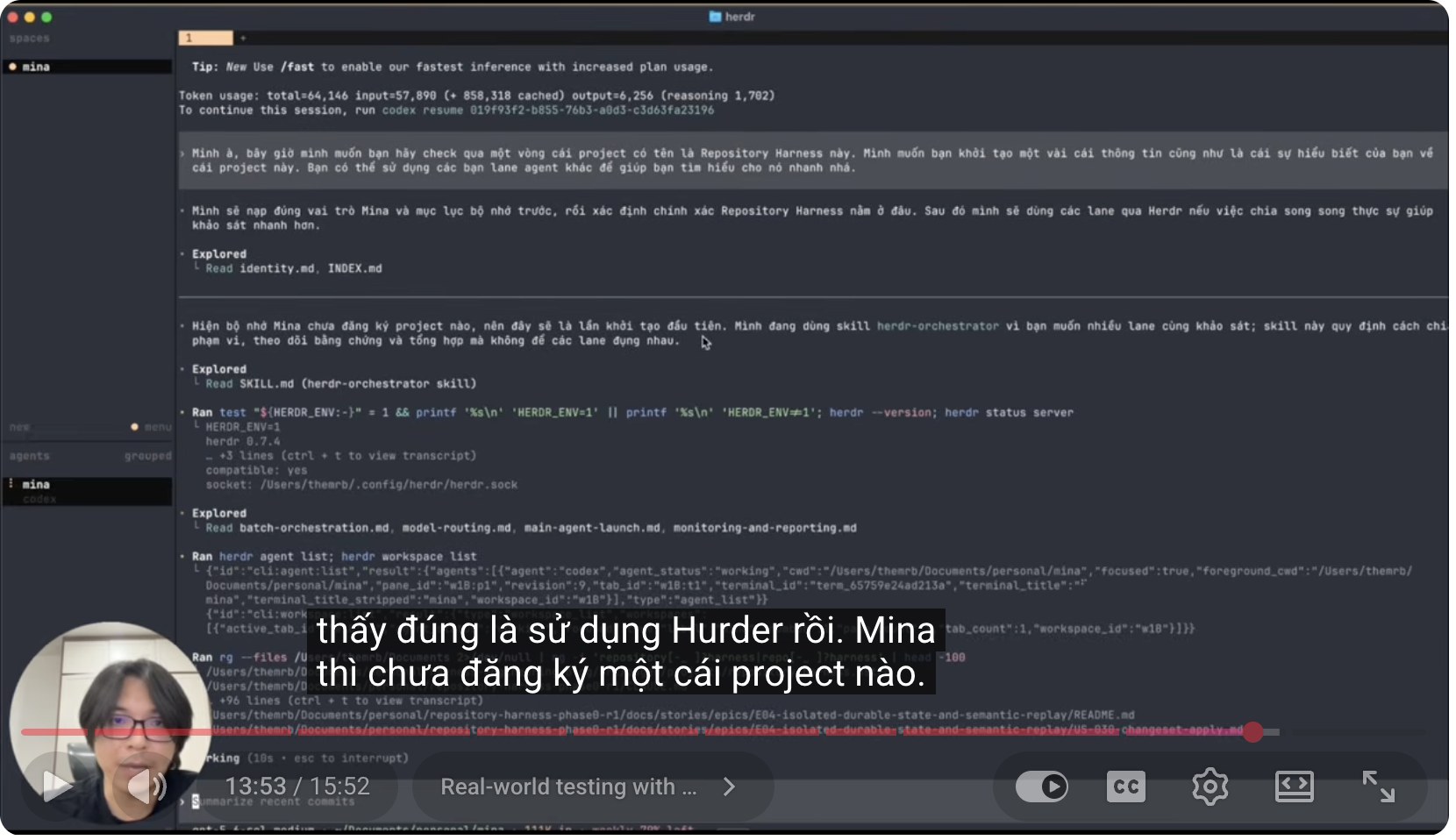The image size is (1456, 840).
Task: Click the codex resume session command
Action: [547, 110]
